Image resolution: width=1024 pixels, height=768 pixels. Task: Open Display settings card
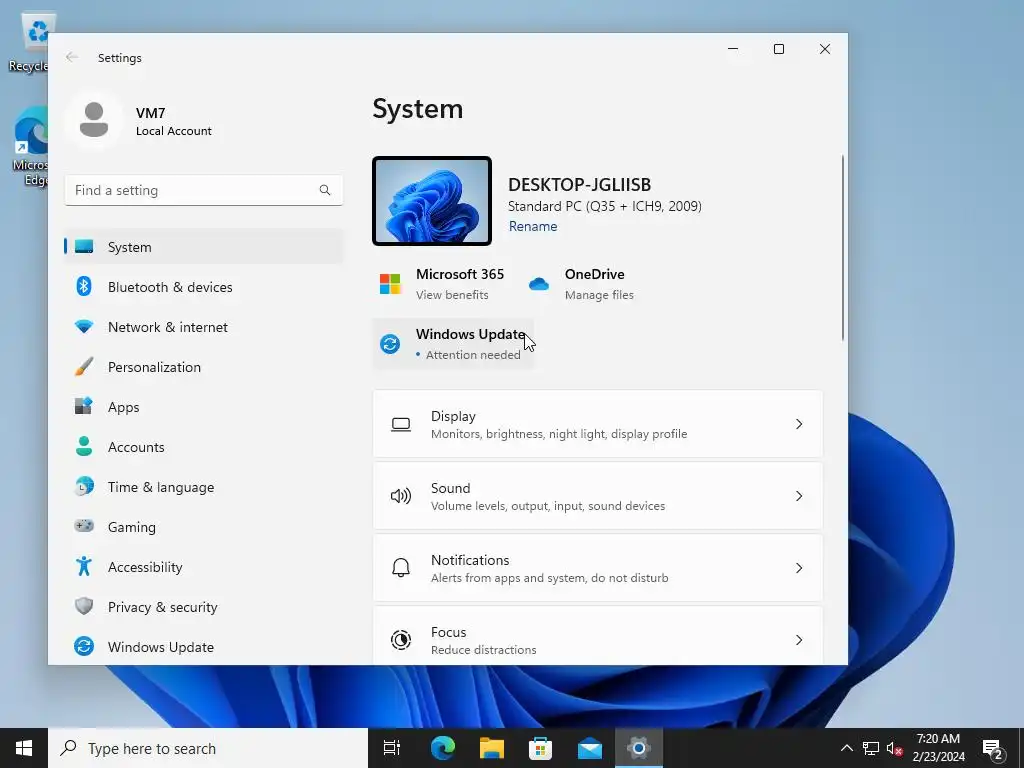598,424
